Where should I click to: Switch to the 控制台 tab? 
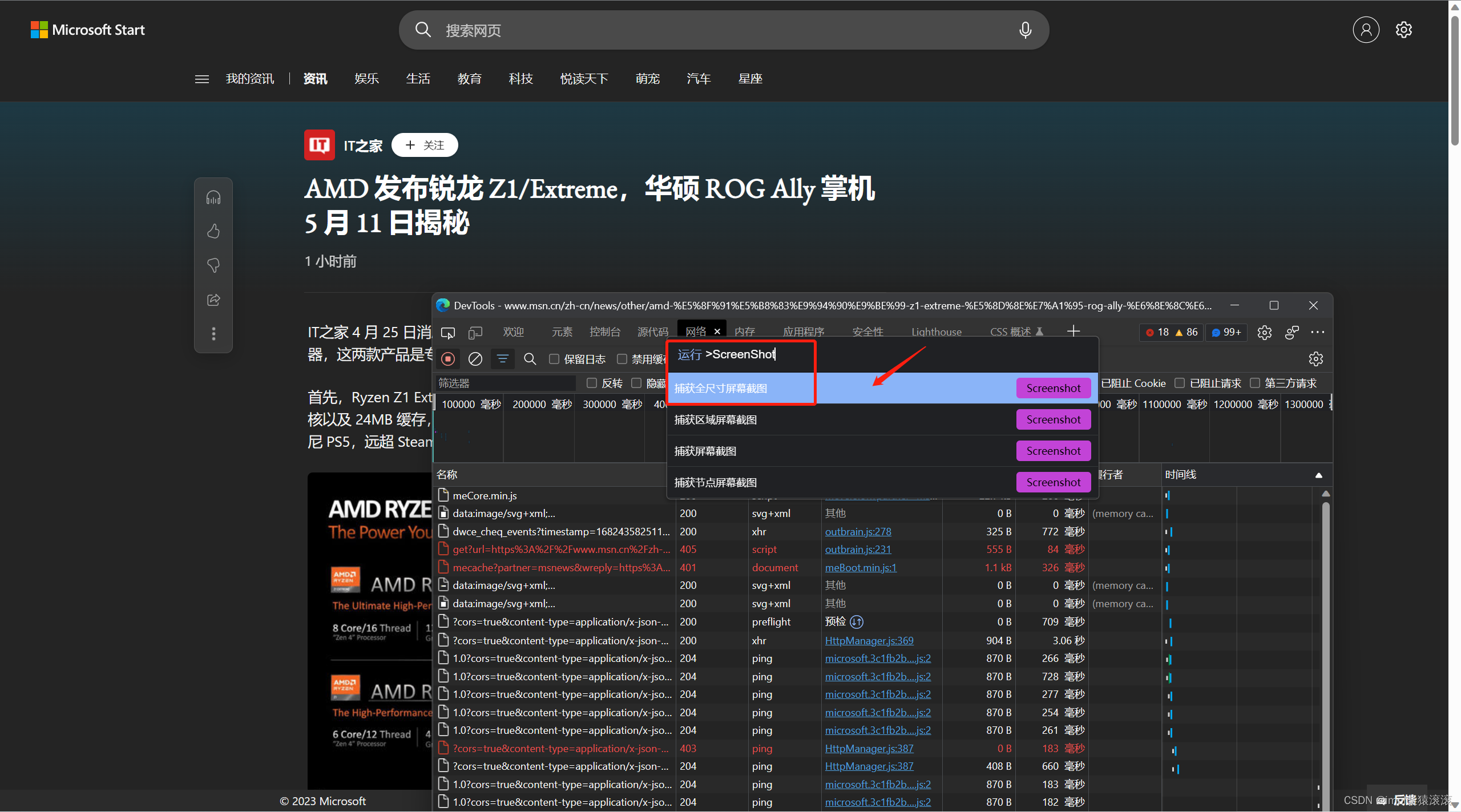tap(604, 332)
